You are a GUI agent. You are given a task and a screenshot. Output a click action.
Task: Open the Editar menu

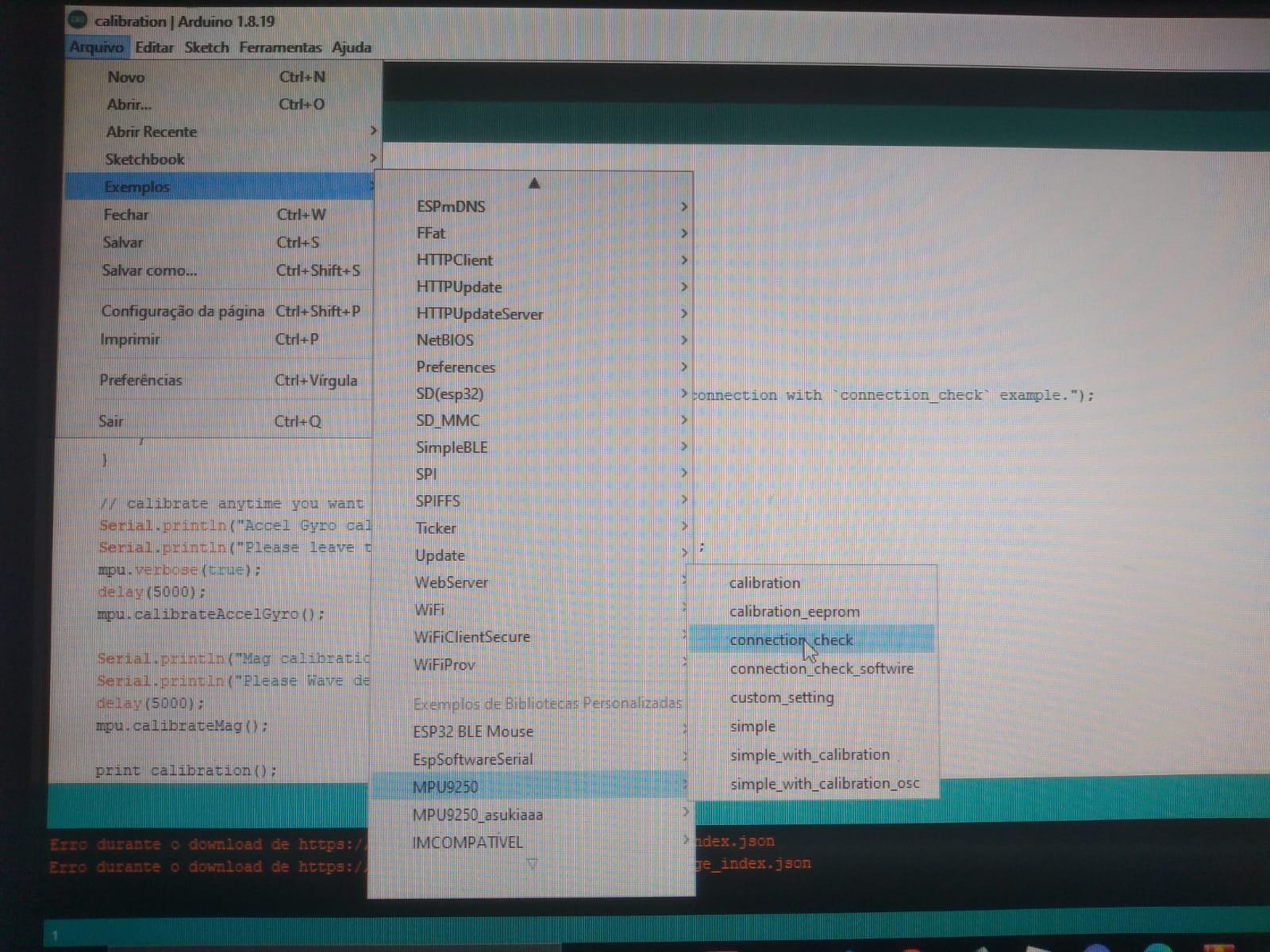coord(154,48)
